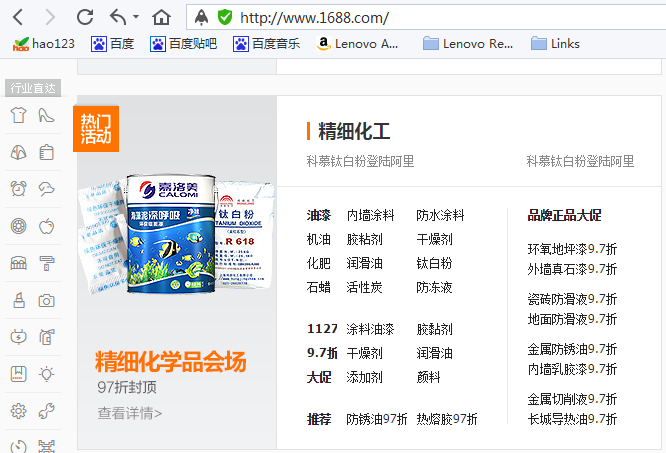Click the 钛白粉 R618 bag image

point(244,234)
